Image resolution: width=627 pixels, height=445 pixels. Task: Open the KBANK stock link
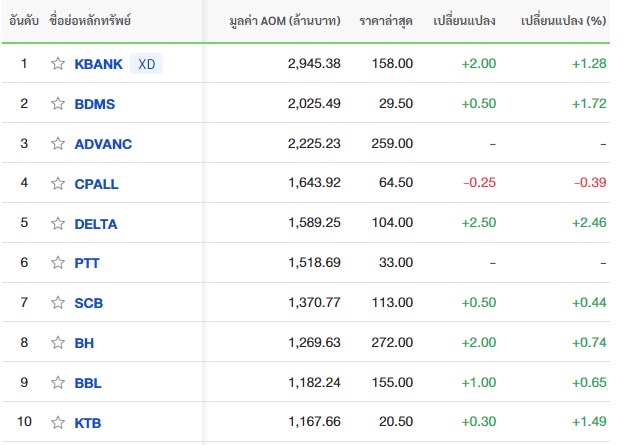pos(99,64)
